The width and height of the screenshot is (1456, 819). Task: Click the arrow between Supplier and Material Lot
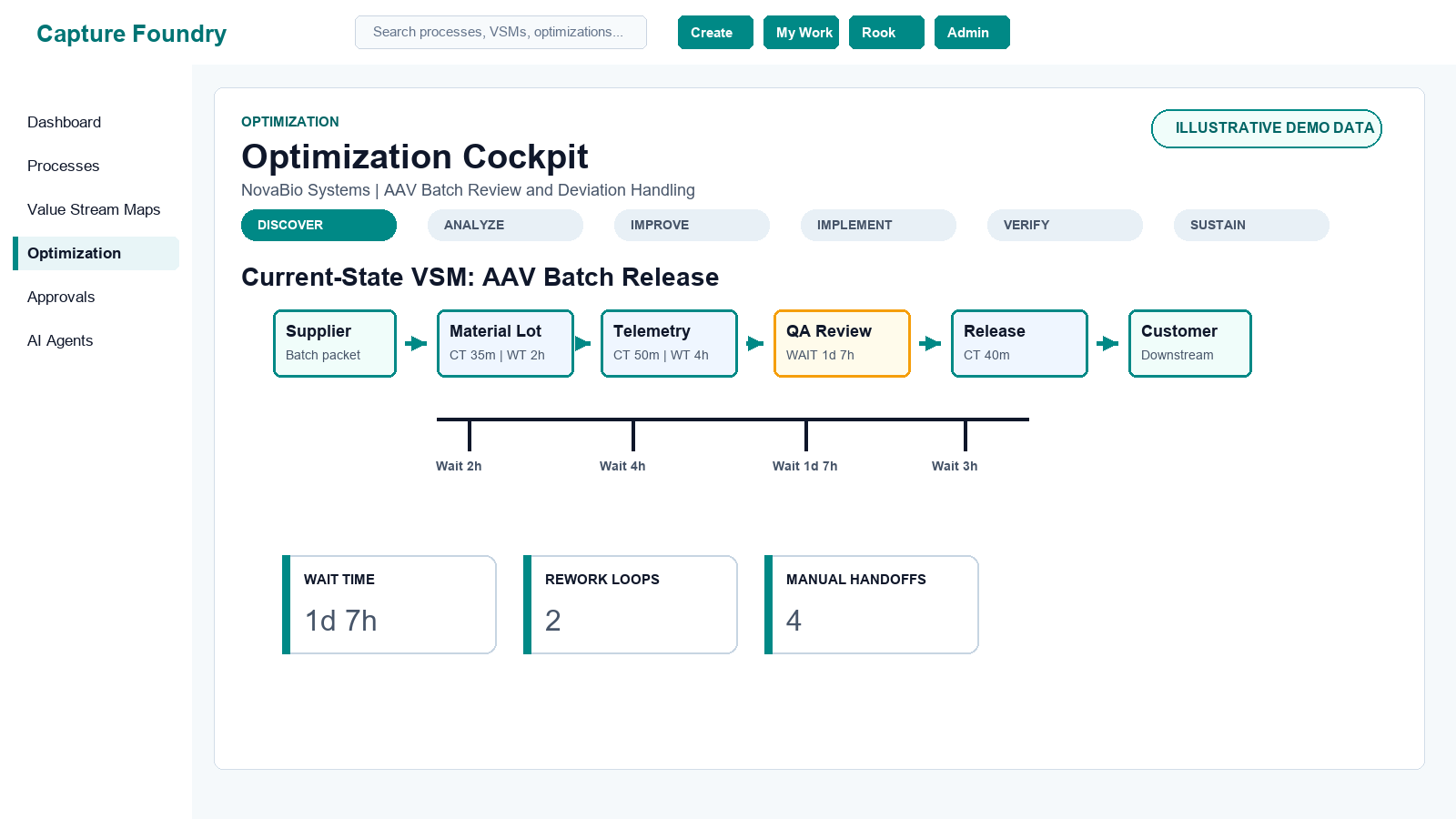point(416,343)
